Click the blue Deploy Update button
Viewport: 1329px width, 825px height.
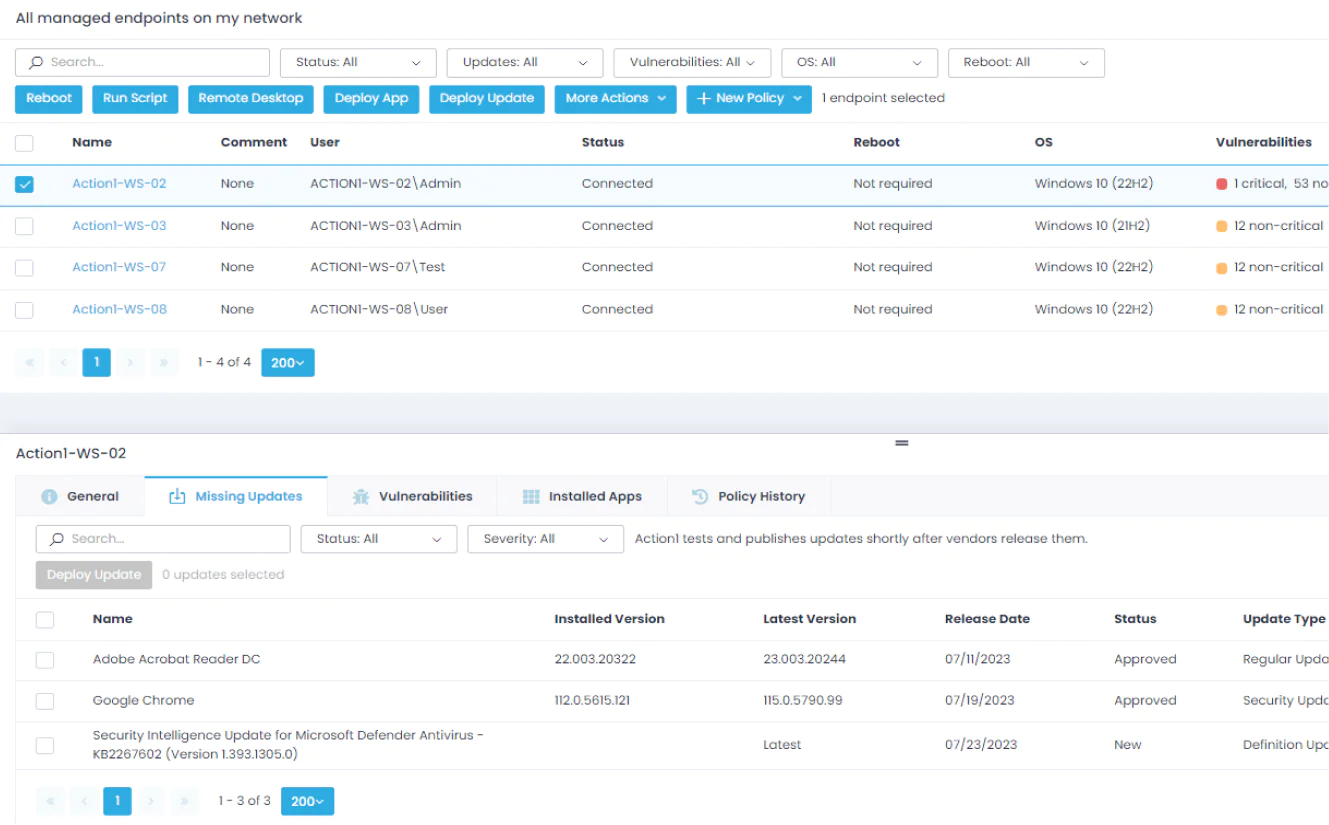487,99
